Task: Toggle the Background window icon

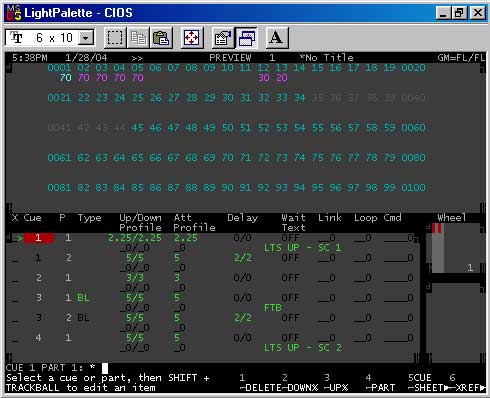Action: 246,38
